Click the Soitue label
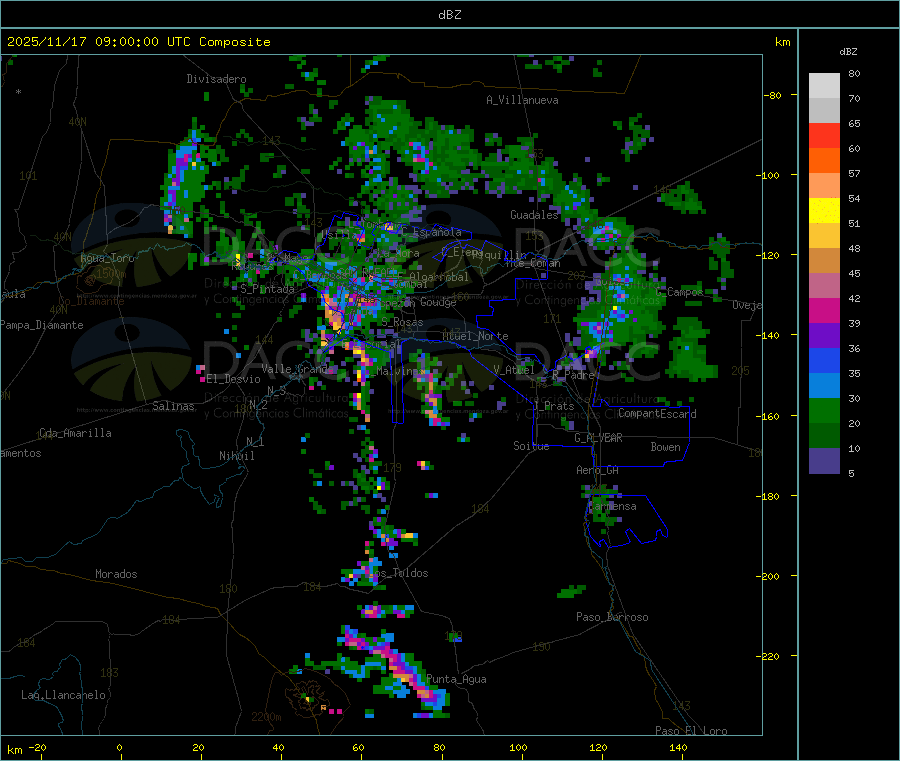Image resolution: width=900 pixels, height=761 pixels. (x=531, y=446)
